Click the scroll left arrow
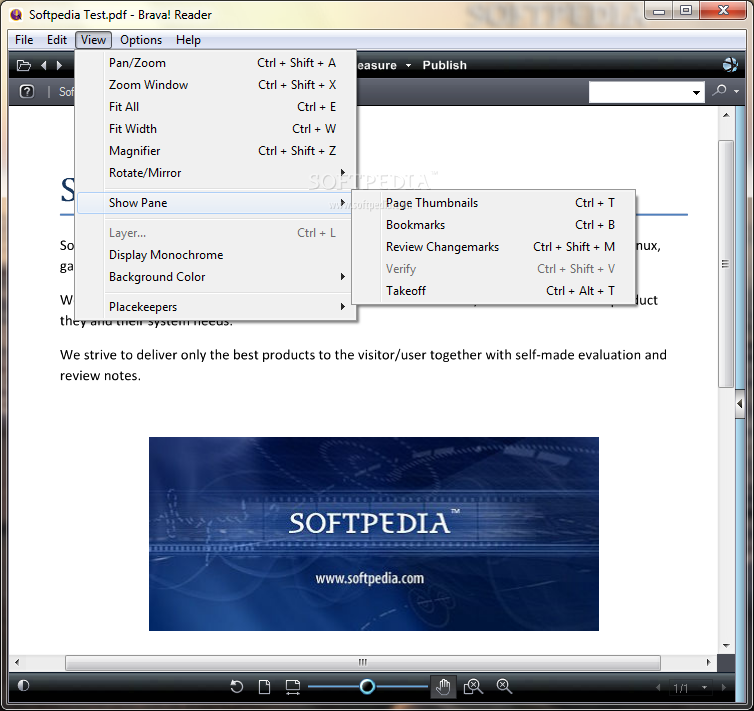Viewport: 754px width, 711px height. point(17,662)
